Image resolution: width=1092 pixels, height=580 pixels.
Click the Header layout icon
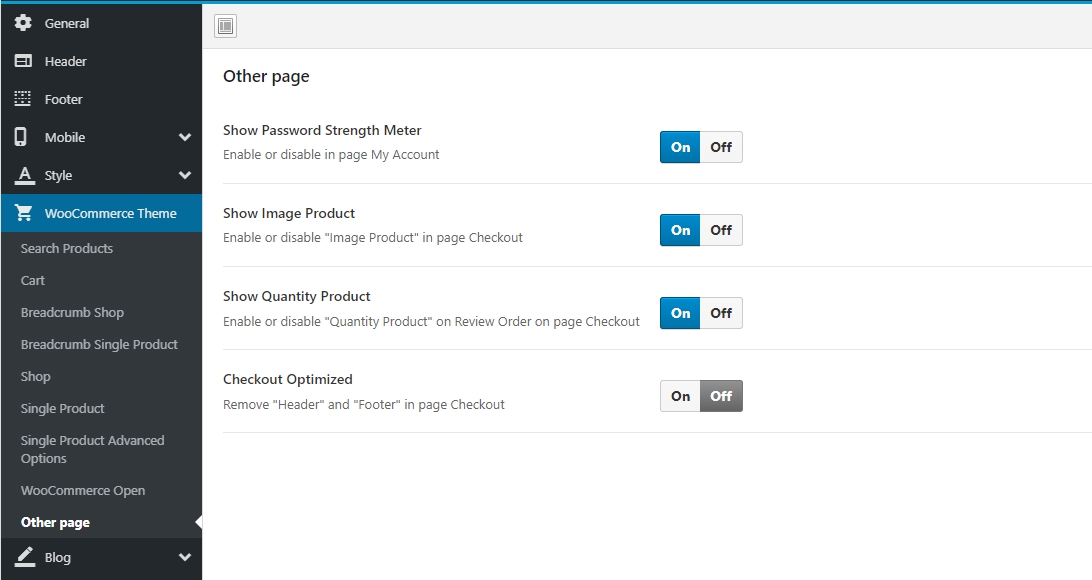24,61
